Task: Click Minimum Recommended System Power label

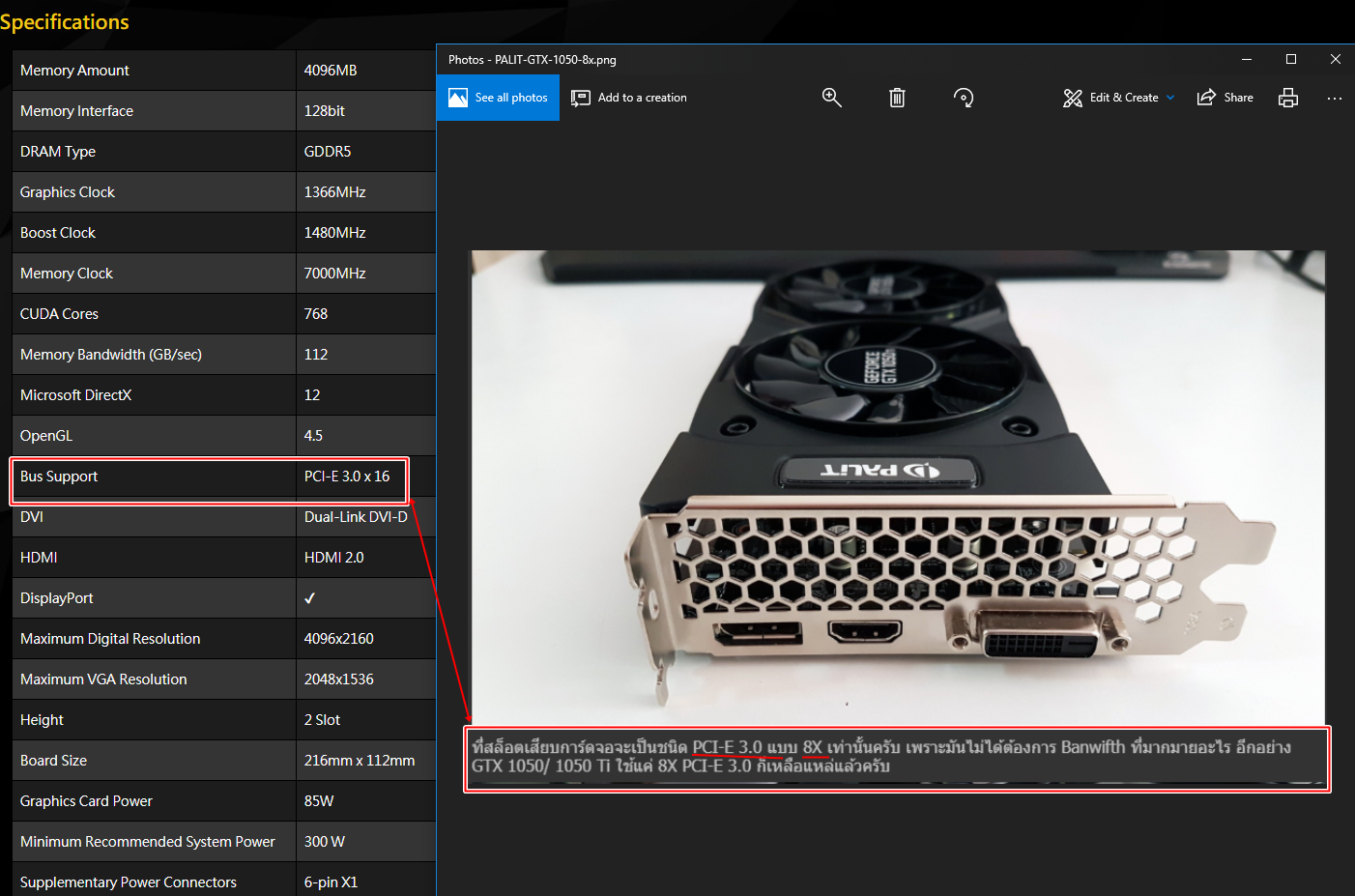Action: coord(148,842)
